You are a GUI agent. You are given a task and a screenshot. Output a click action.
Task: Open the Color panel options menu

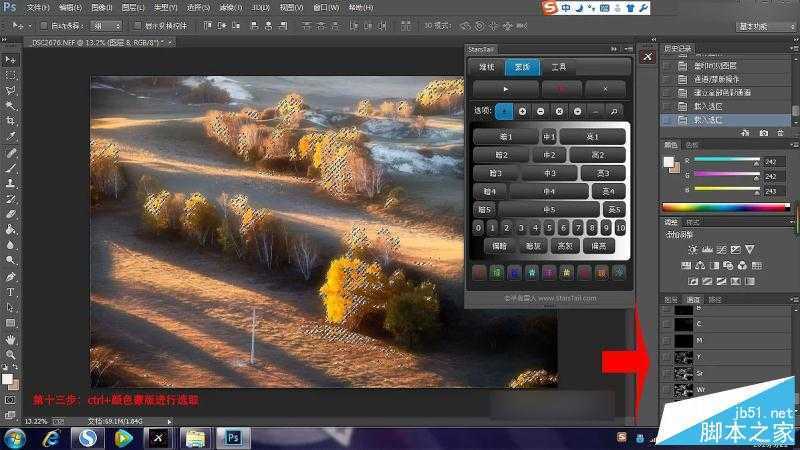[x=792, y=145]
